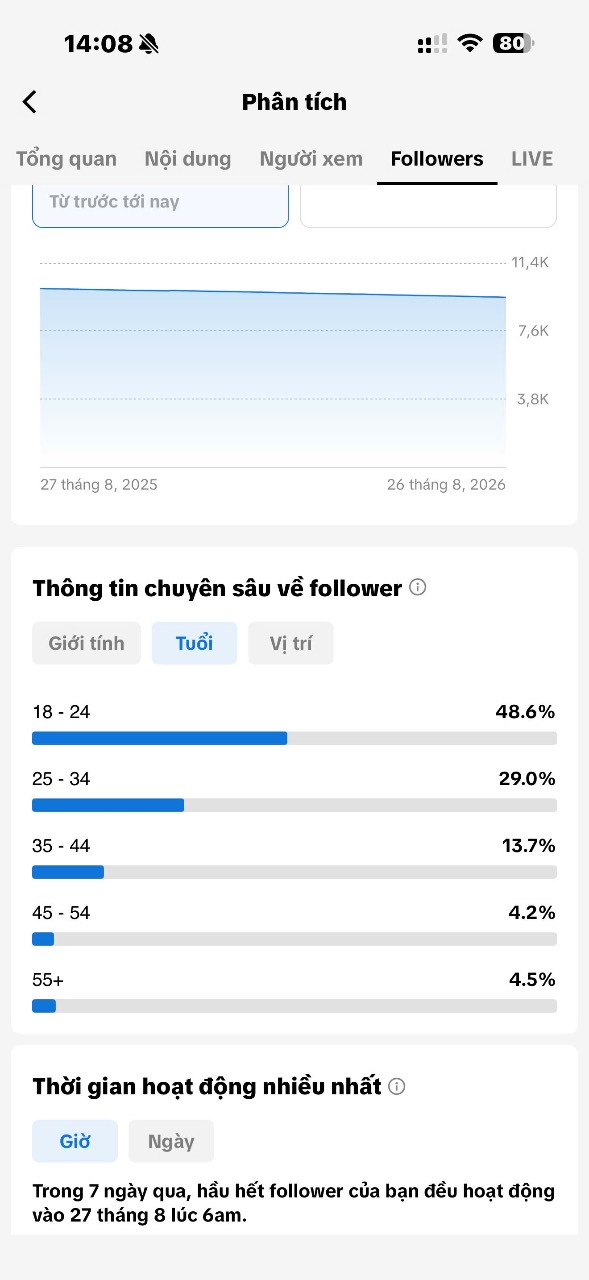
Task: Tap the battery indicator icon
Action: pyautogui.click(x=513, y=43)
